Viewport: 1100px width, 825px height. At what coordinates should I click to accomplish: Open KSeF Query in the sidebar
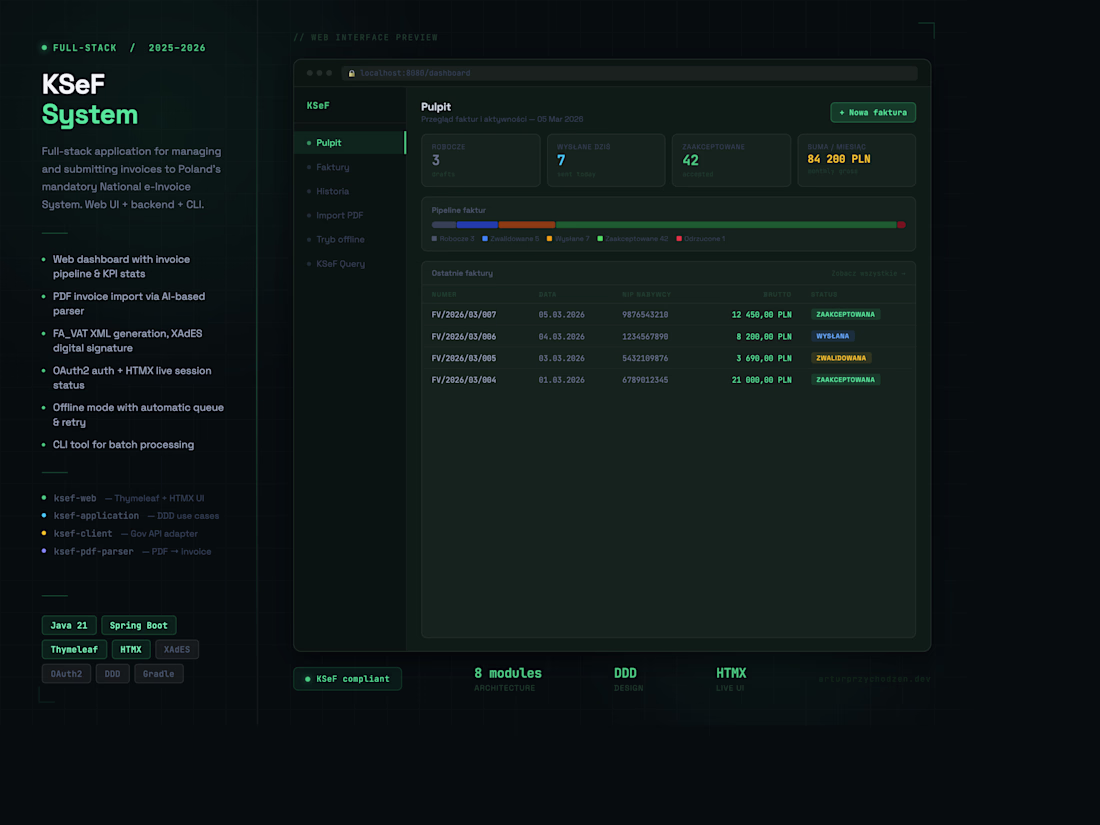[x=350, y=264]
